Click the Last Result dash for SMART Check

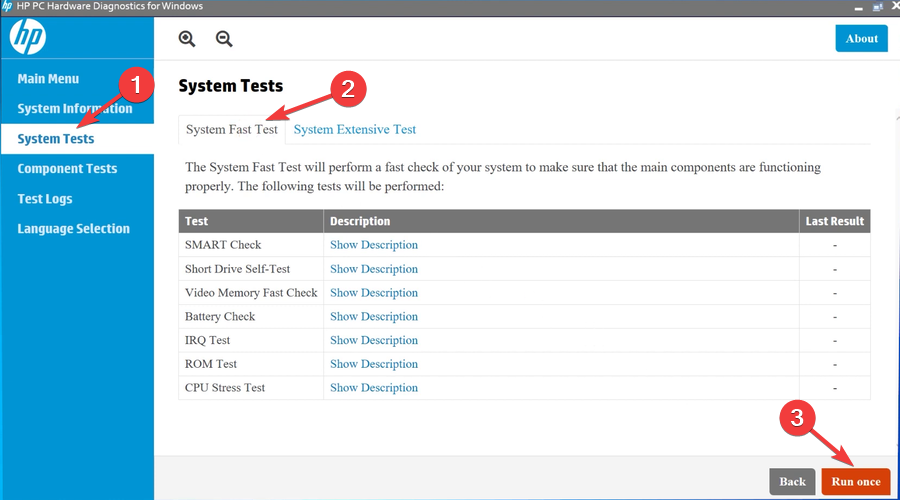click(x=835, y=246)
